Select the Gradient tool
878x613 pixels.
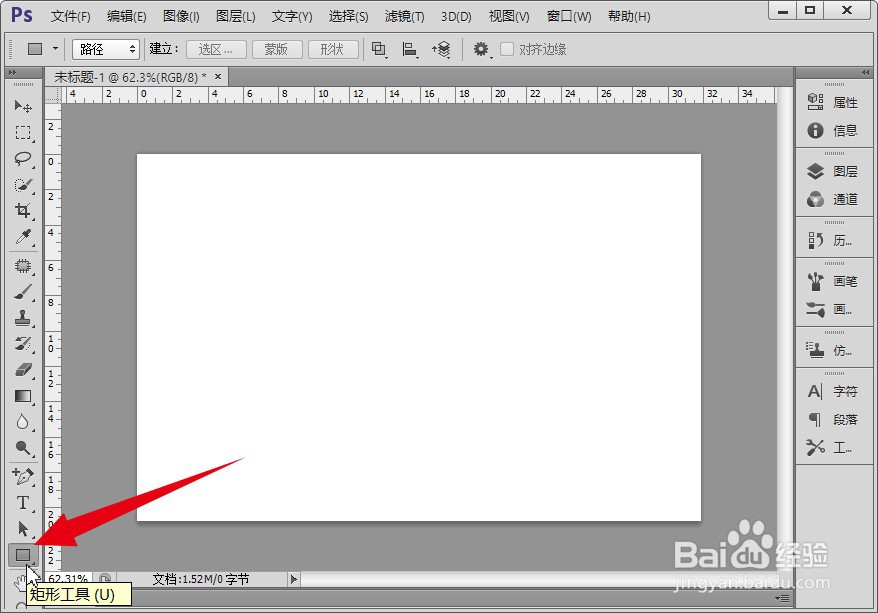point(23,396)
